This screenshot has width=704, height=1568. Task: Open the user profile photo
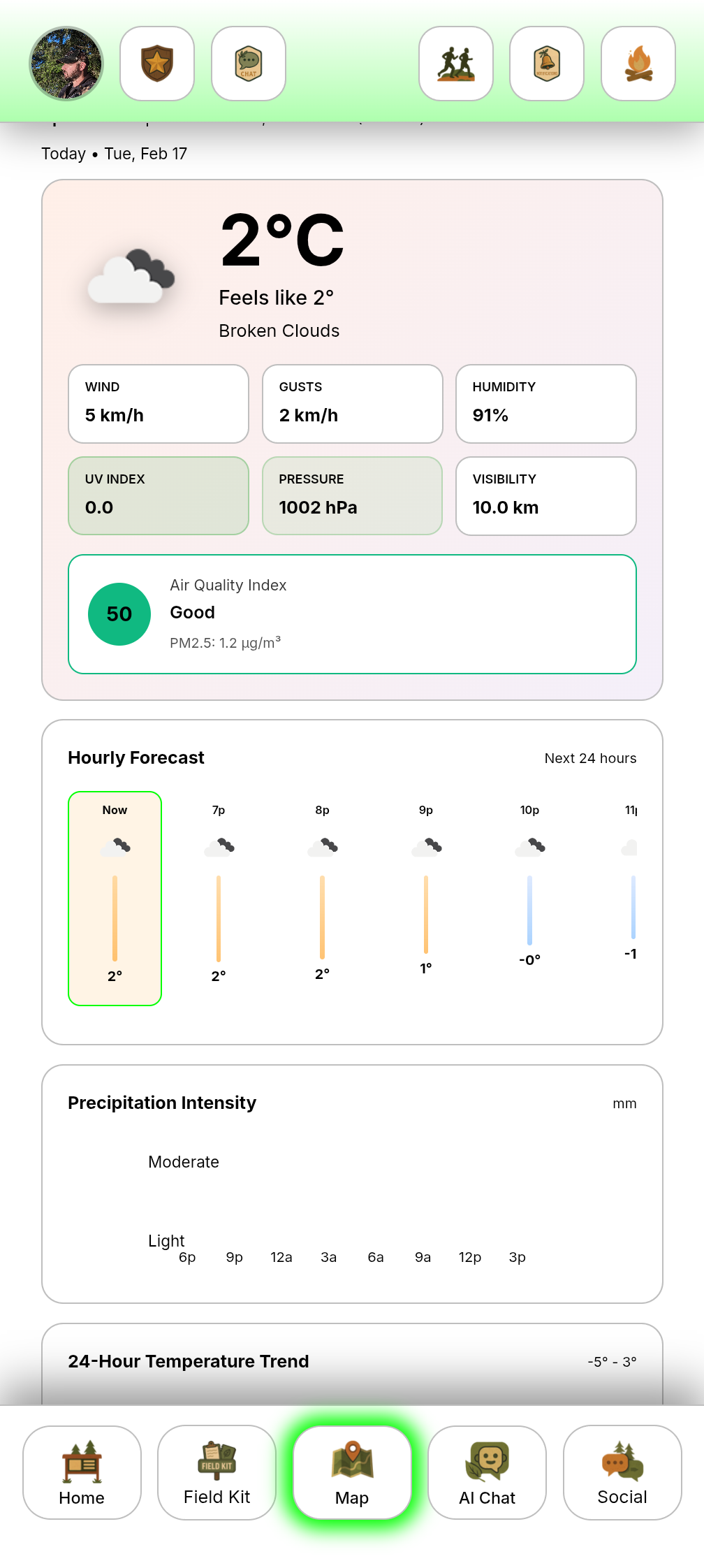pyautogui.click(x=66, y=64)
